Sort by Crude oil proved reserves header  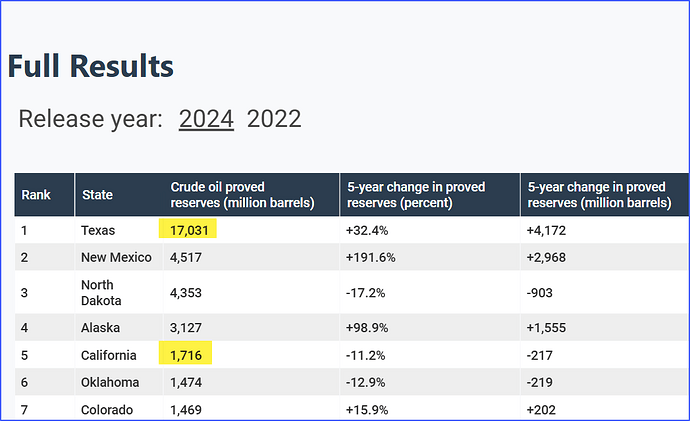[242, 195]
